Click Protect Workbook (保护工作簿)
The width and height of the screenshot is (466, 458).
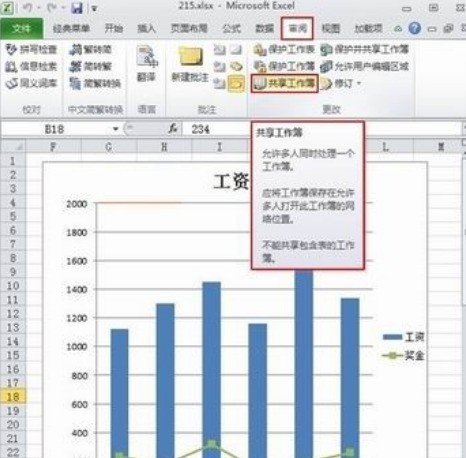284,66
